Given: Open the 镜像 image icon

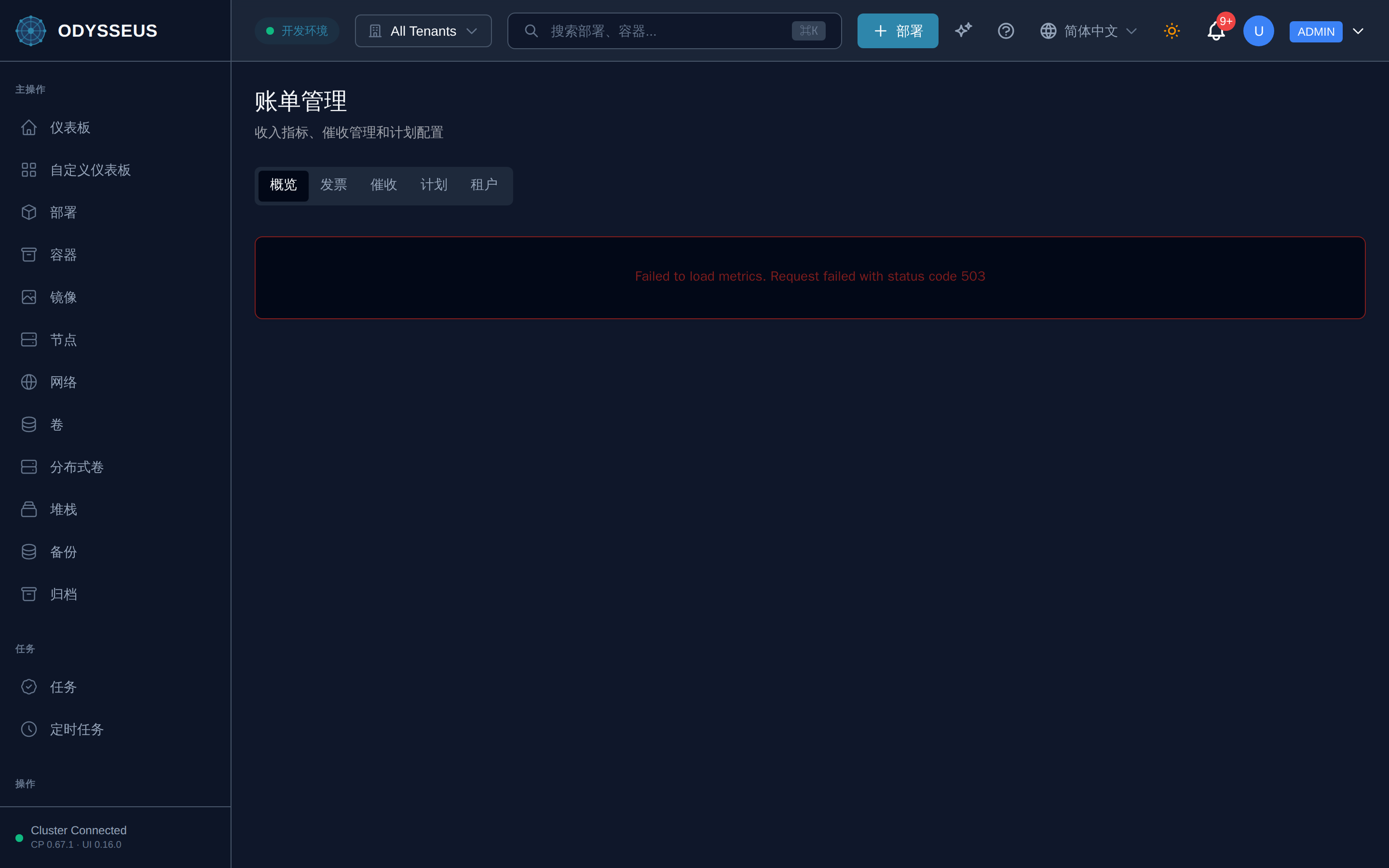Looking at the screenshot, I should point(29,298).
